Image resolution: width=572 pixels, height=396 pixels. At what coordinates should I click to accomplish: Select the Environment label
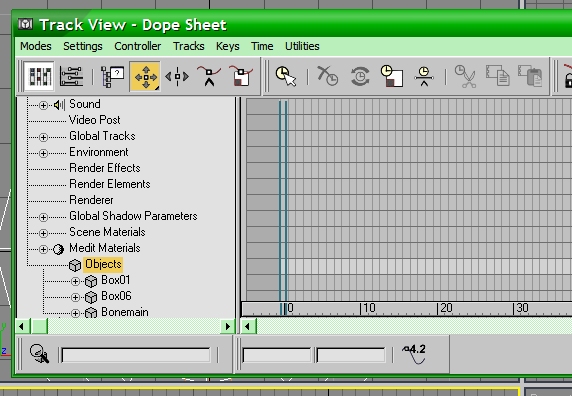[x=98, y=152]
